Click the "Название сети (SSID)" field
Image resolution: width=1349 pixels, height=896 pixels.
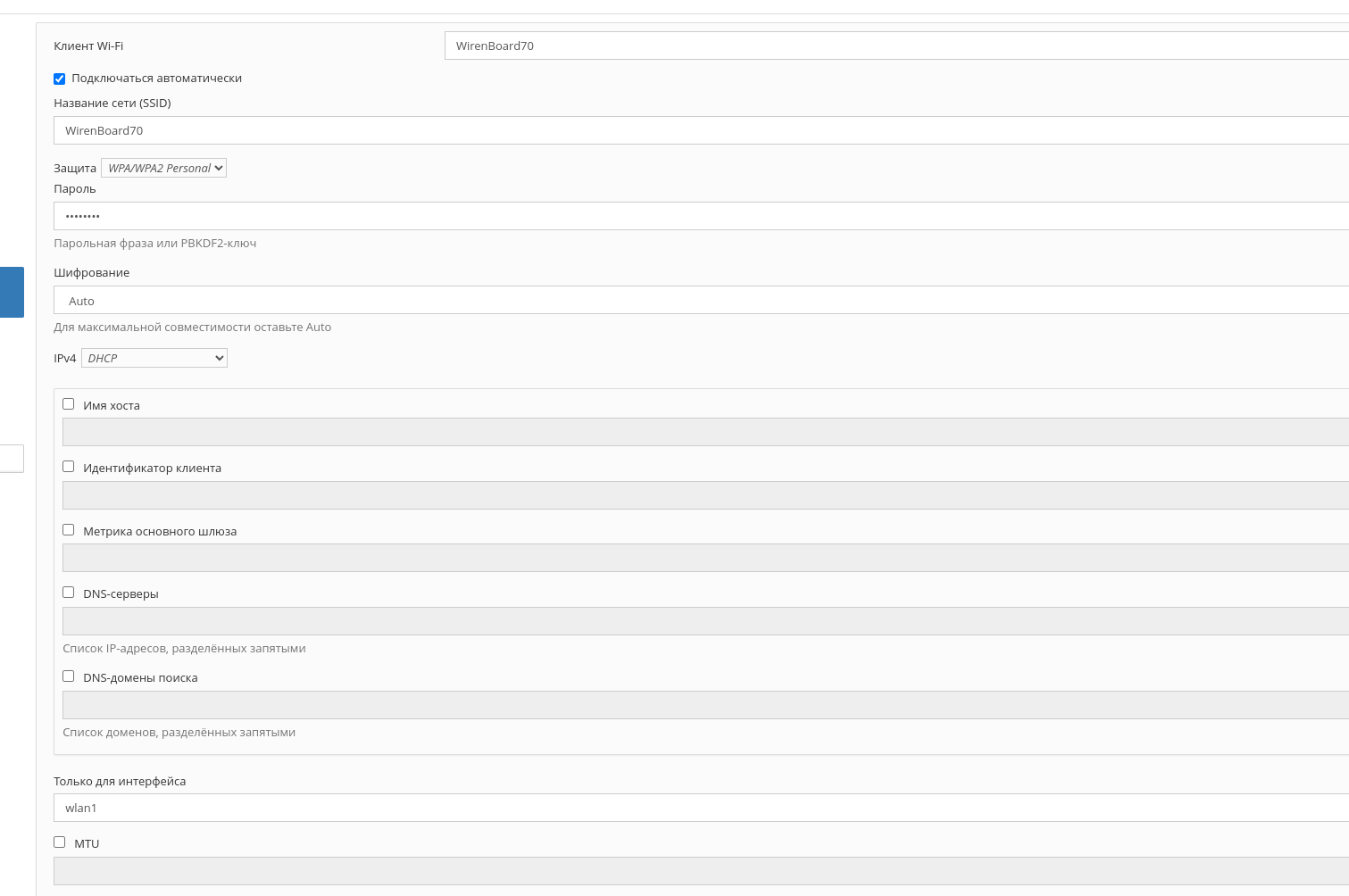(x=701, y=130)
